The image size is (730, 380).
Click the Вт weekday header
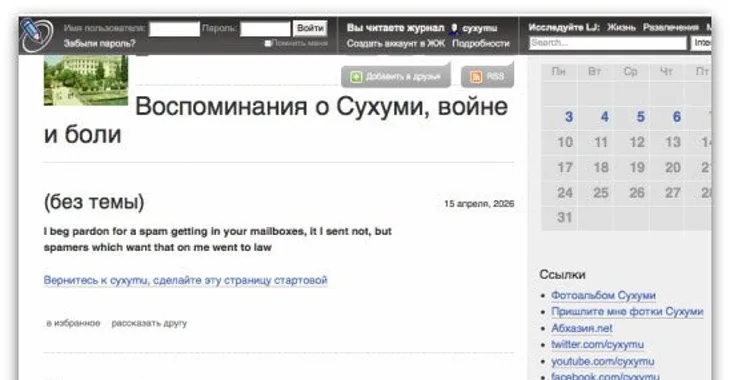click(x=595, y=71)
